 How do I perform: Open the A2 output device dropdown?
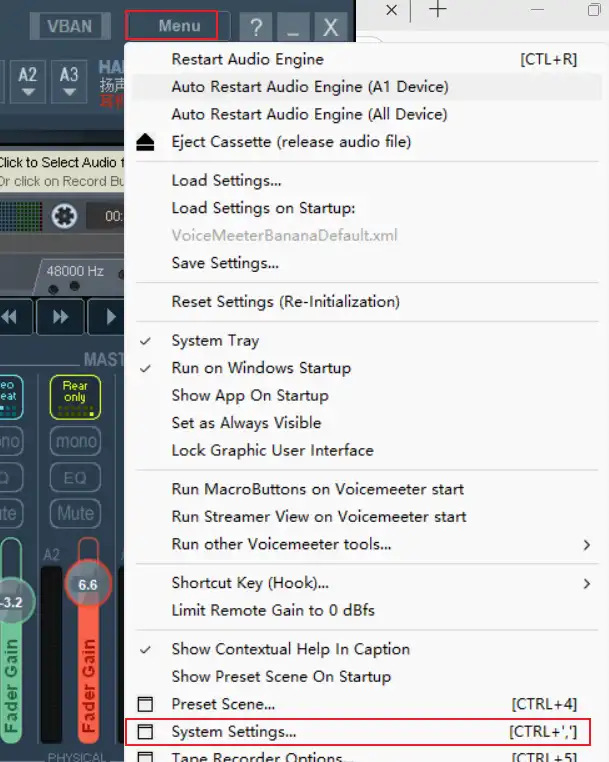(28, 81)
